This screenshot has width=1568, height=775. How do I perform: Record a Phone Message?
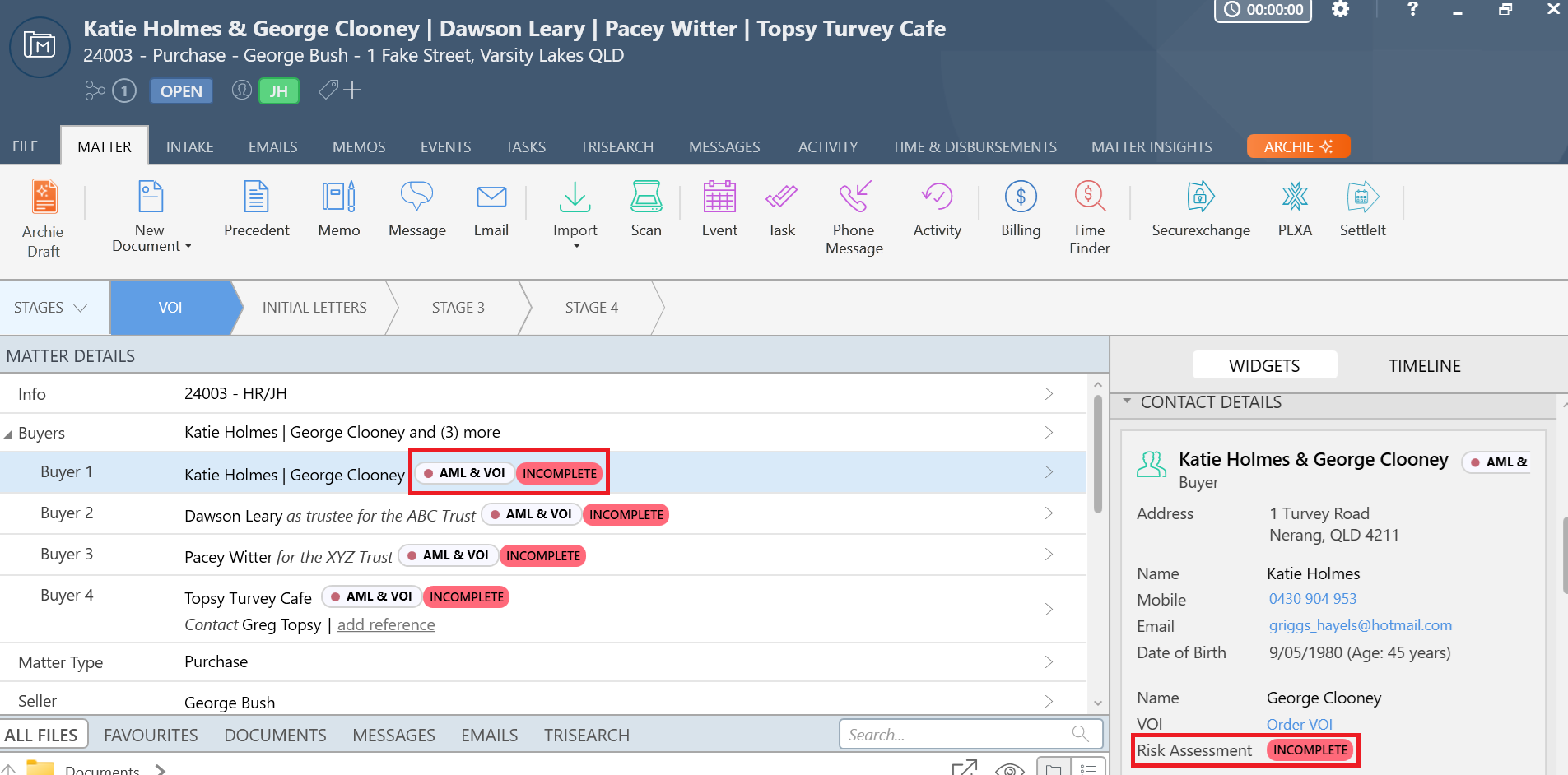coord(854,217)
